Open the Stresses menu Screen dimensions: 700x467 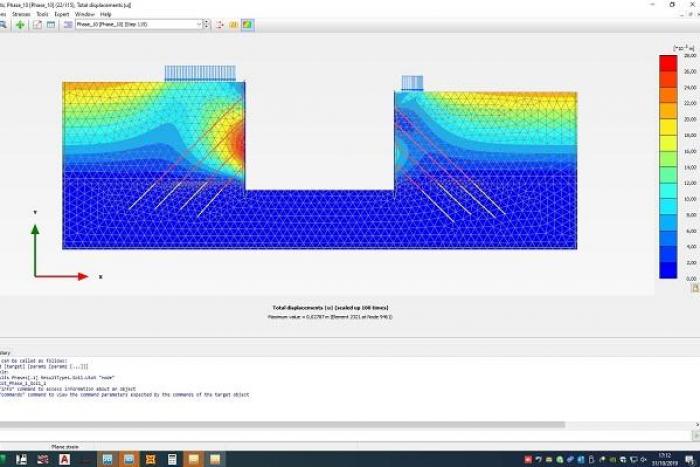point(19,14)
